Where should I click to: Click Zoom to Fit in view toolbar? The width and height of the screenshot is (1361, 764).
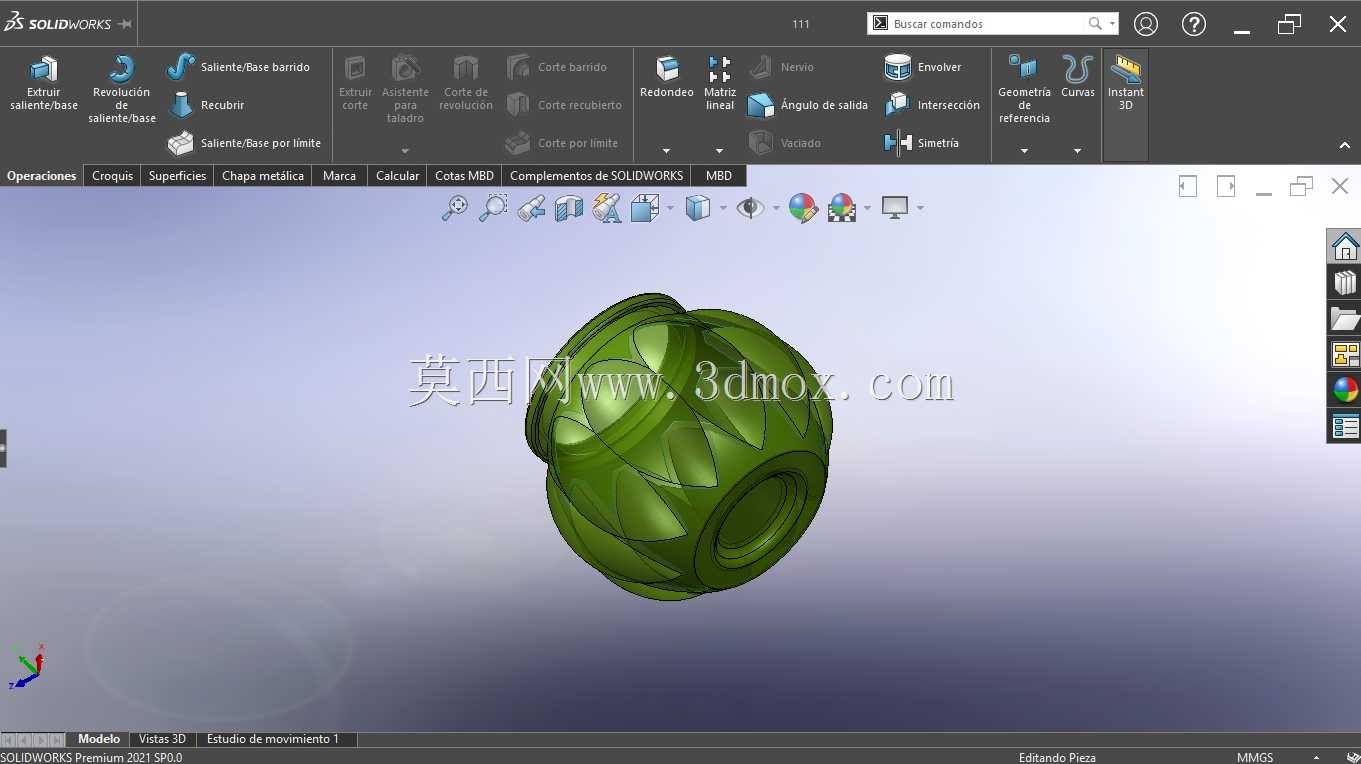click(x=455, y=208)
